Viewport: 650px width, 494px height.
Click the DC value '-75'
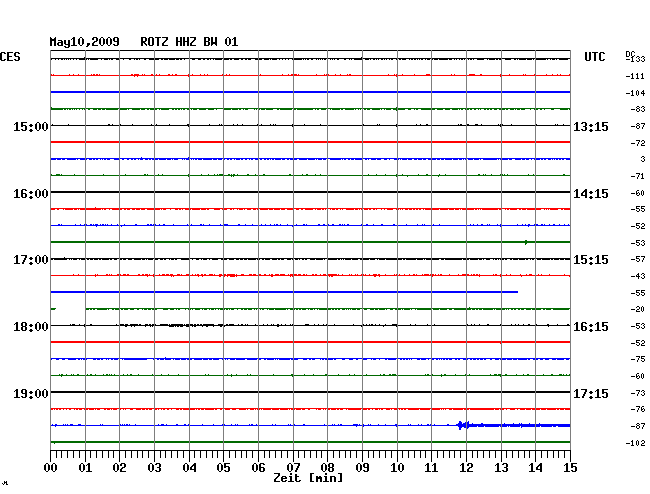(638, 359)
